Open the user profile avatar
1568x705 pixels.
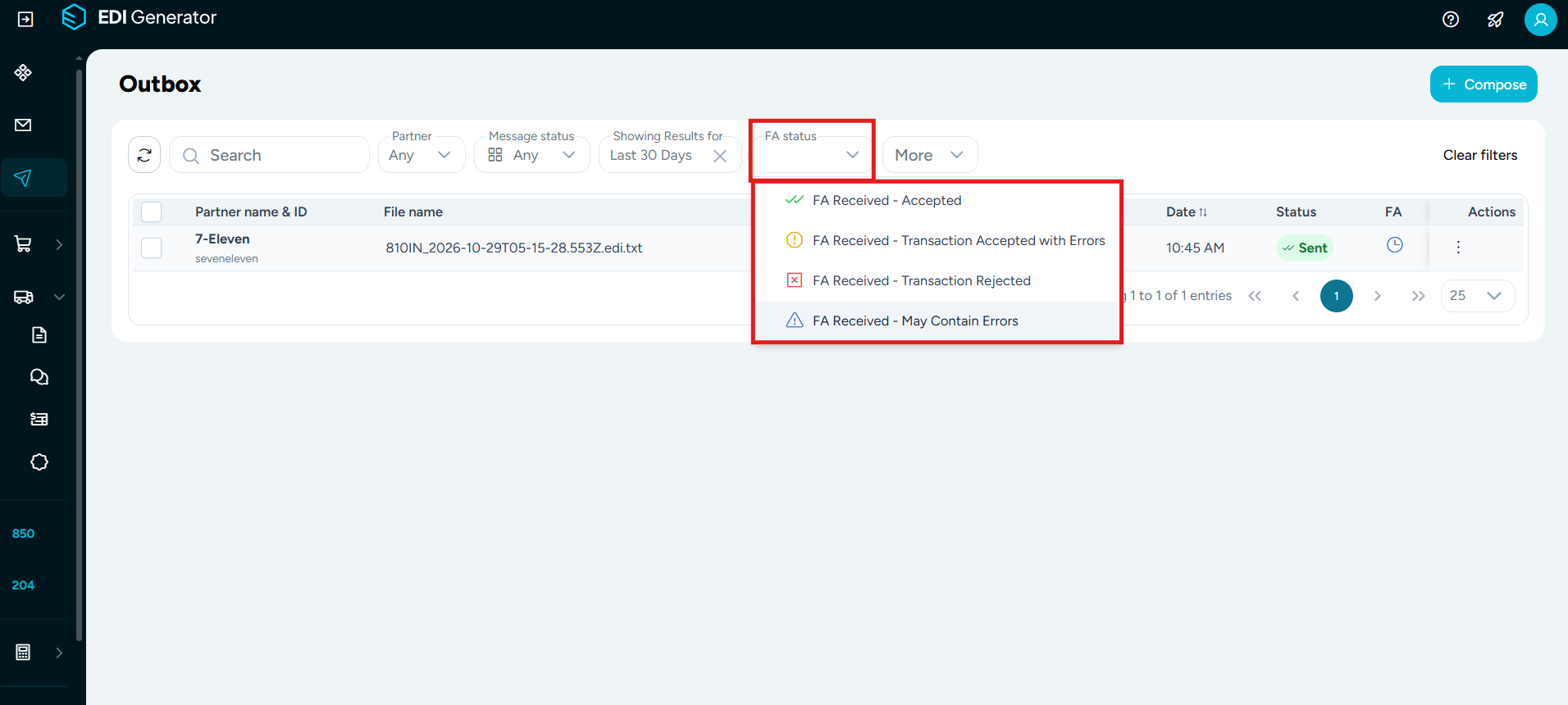[x=1541, y=19]
